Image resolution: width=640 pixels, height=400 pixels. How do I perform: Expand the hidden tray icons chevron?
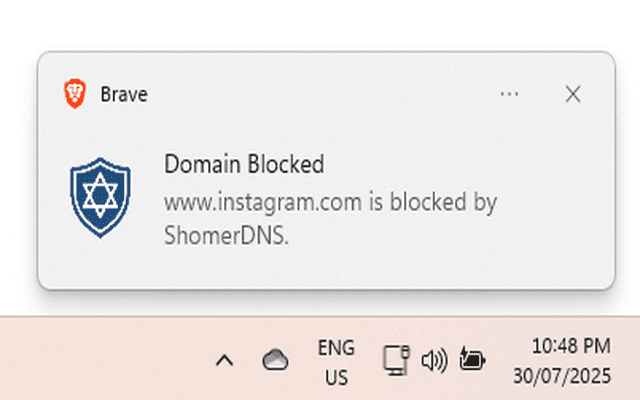225,360
